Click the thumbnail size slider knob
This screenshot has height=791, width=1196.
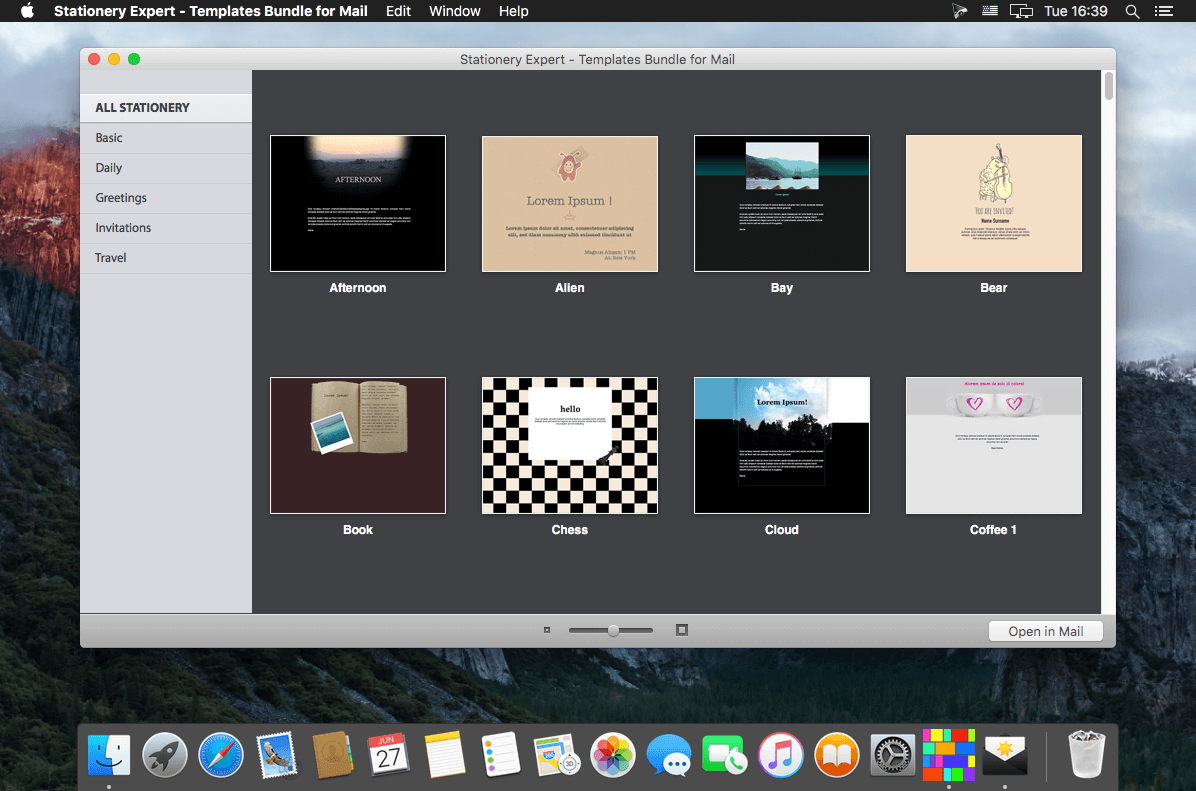613,630
